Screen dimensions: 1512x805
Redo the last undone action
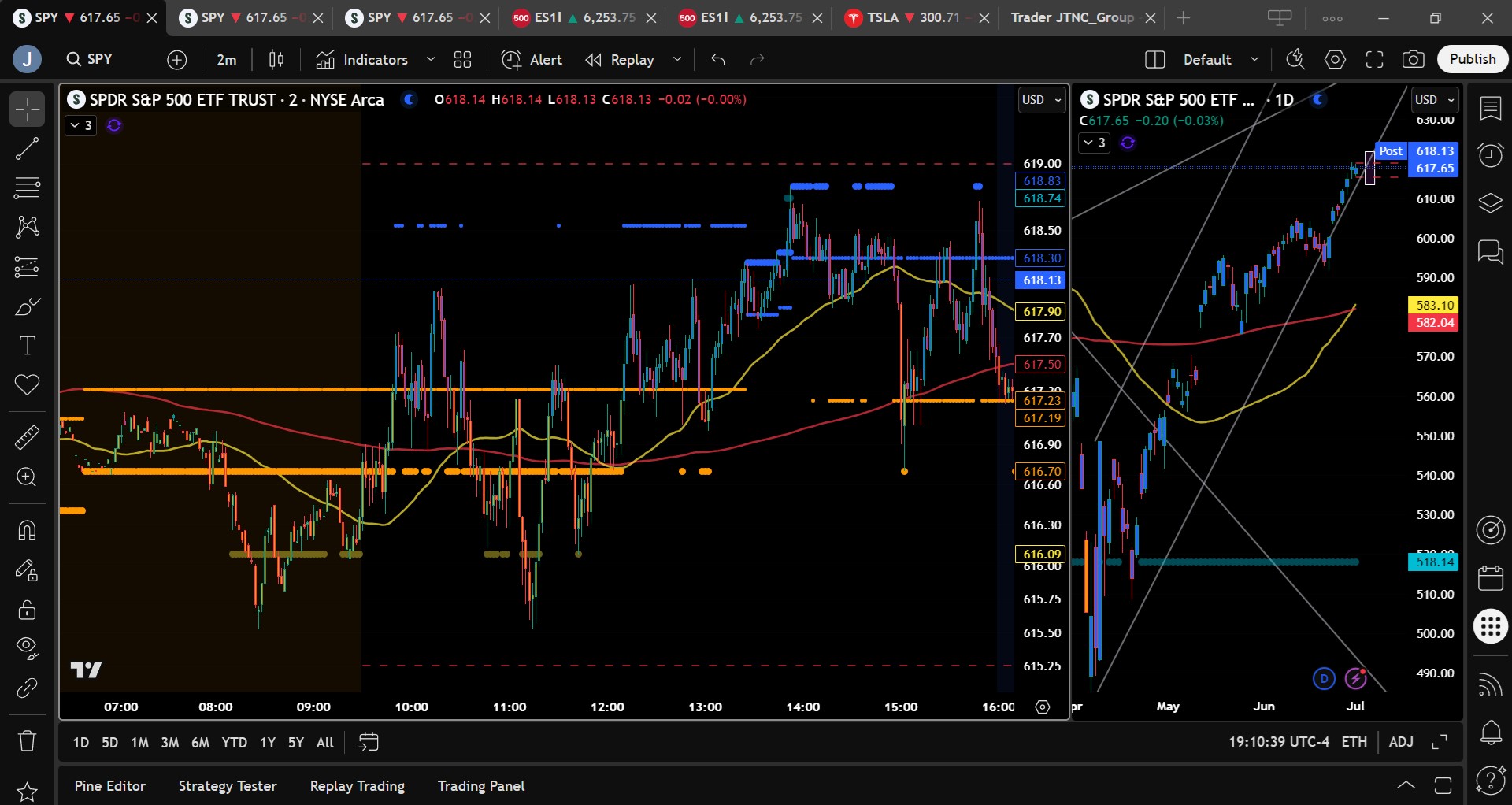point(757,59)
